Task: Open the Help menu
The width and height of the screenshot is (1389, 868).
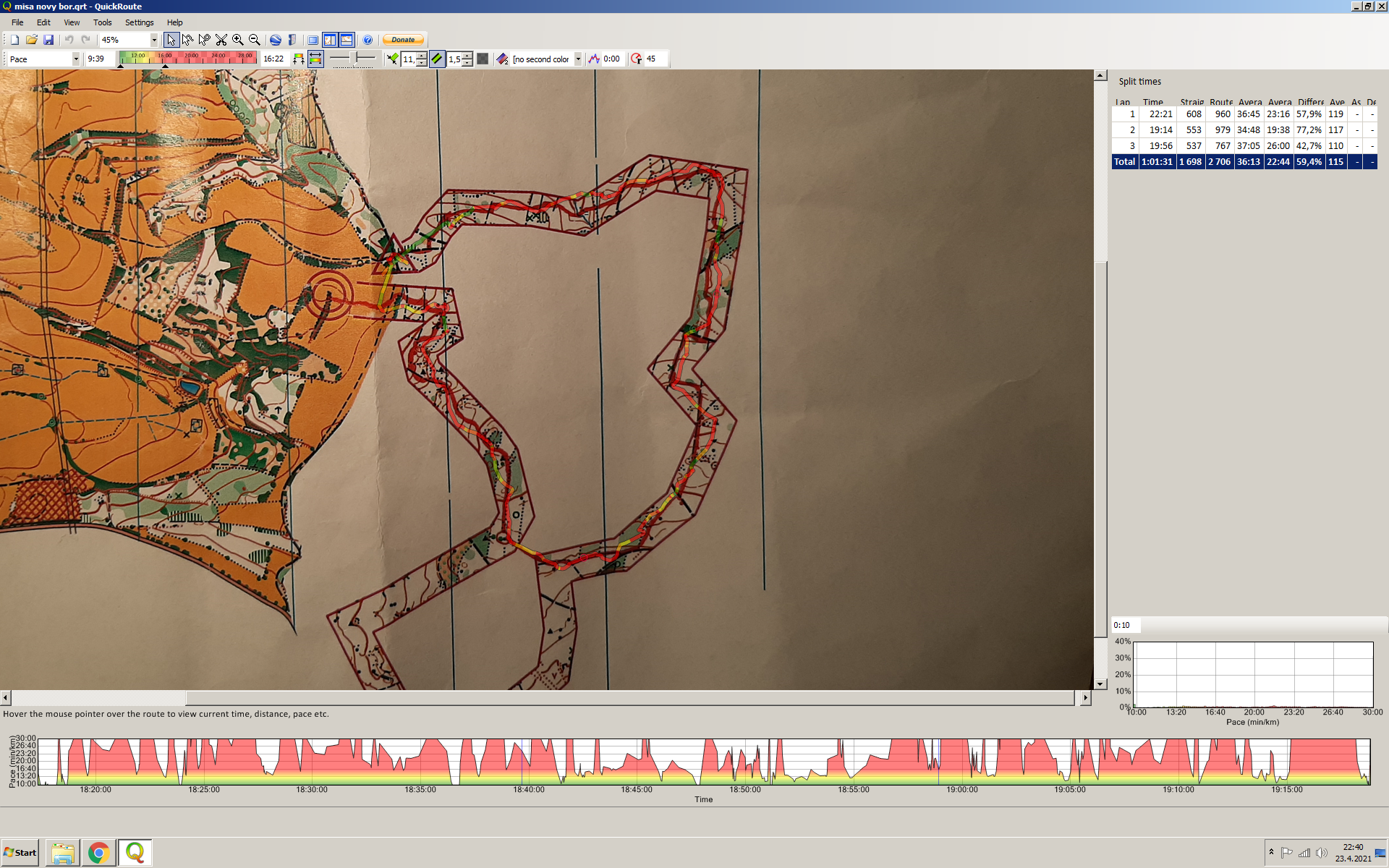Action: (x=174, y=22)
